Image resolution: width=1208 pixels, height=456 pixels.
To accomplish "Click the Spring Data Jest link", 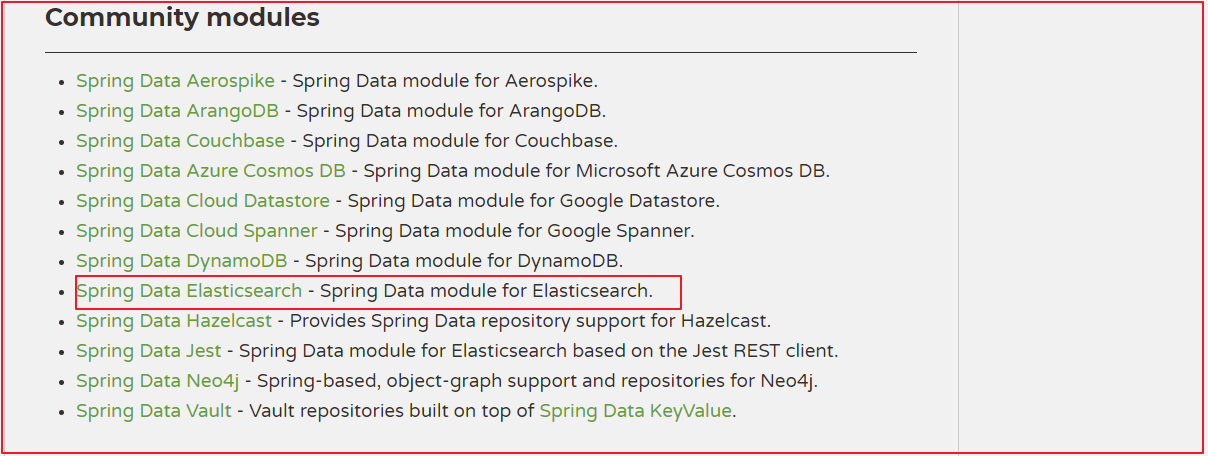I will tap(149, 351).
